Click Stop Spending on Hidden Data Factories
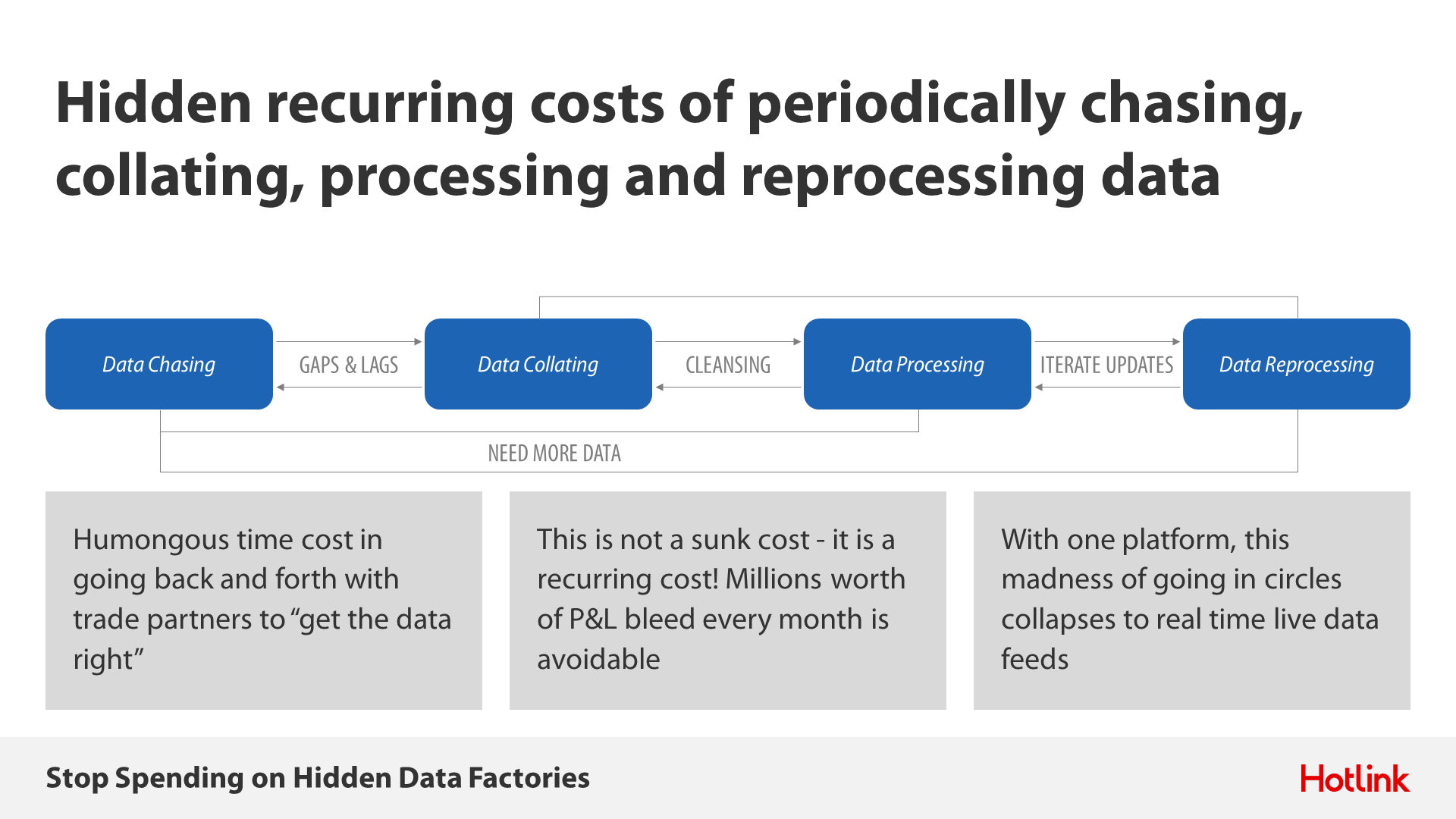The height and width of the screenshot is (819, 1456). click(318, 778)
